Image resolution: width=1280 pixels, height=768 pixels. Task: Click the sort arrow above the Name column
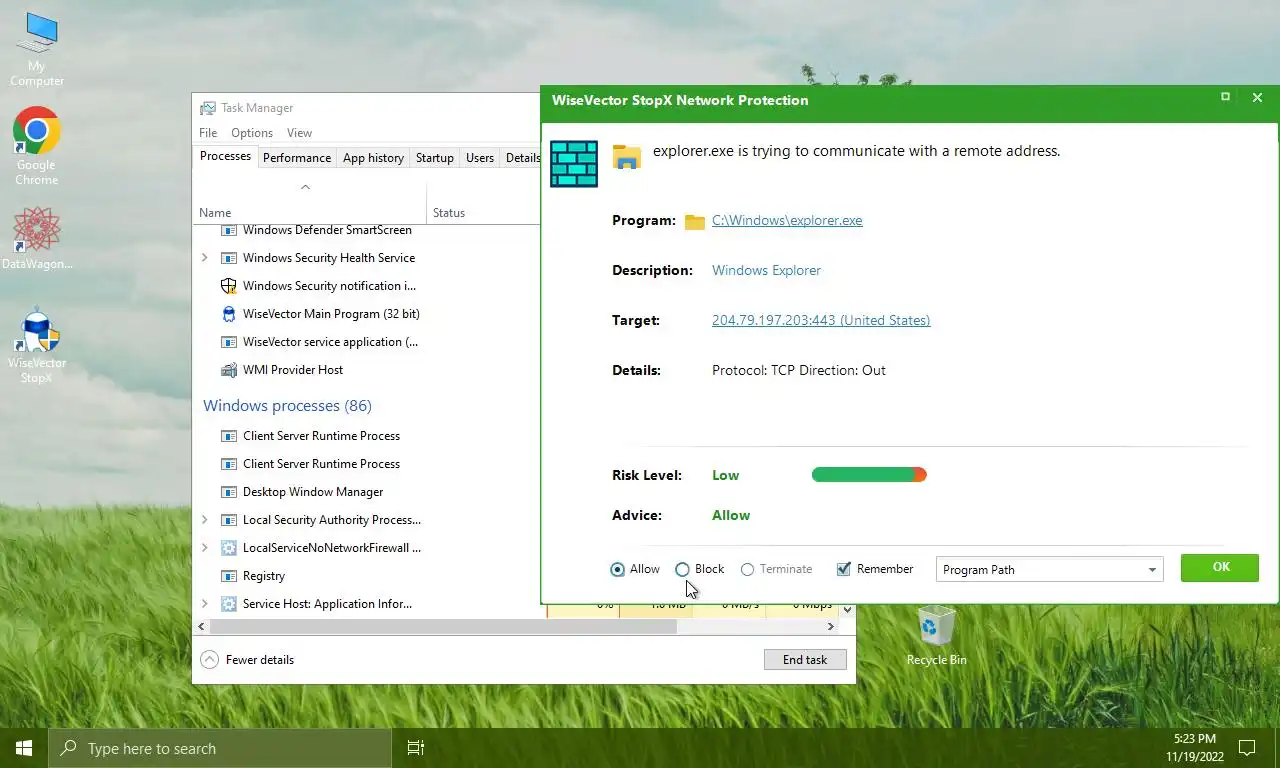[x=306, y=187]
